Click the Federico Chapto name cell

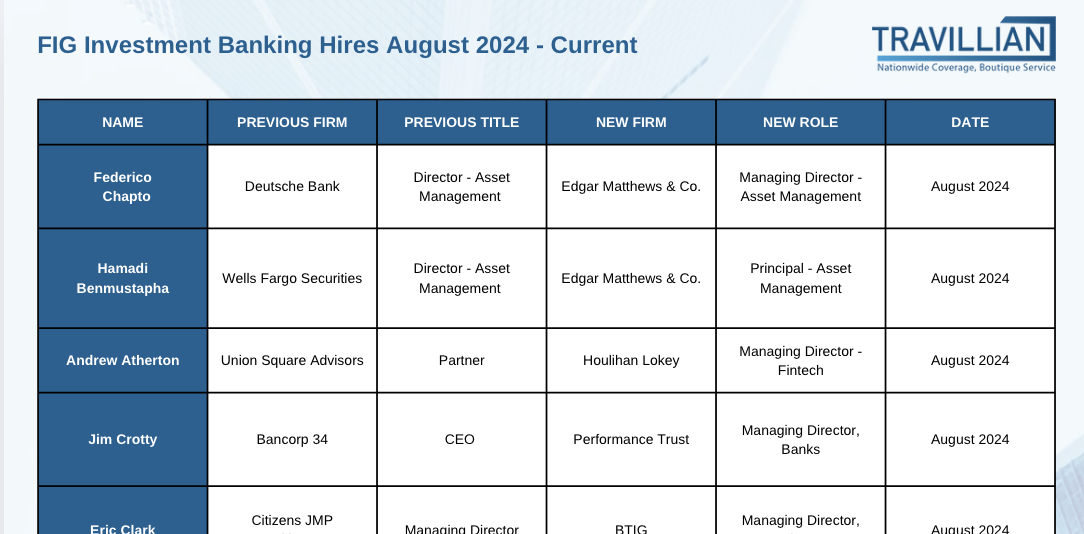[x=123, y=187]
